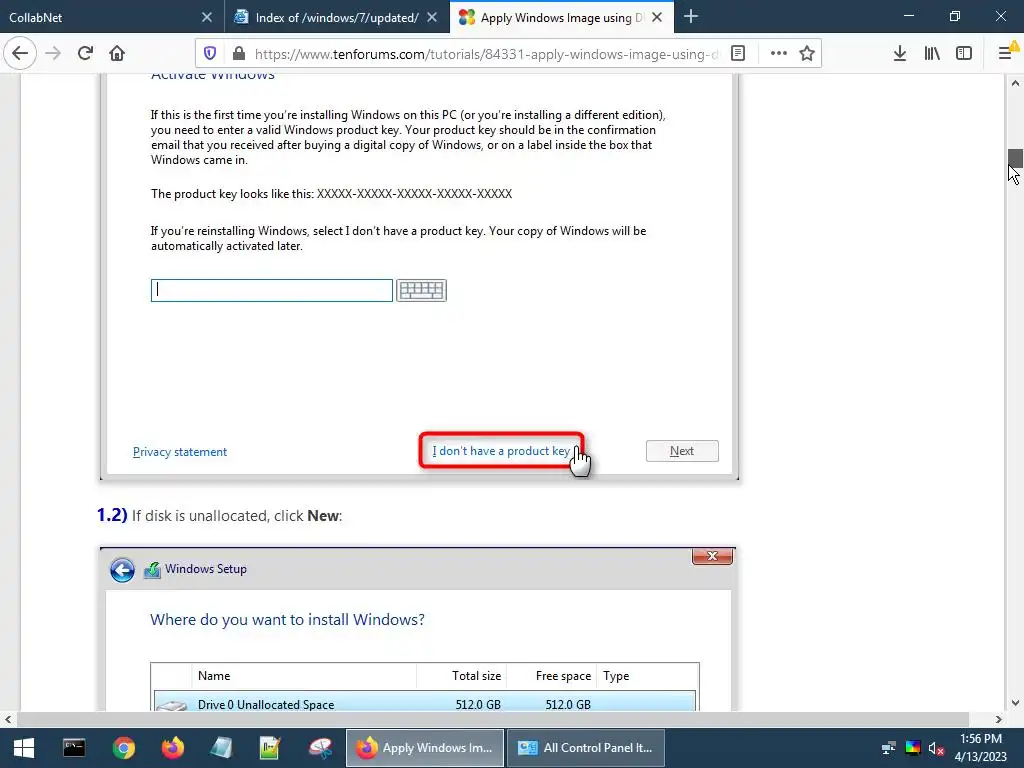
Task: Click the Windows Setup back arrow
Action: tap(122, 569)
